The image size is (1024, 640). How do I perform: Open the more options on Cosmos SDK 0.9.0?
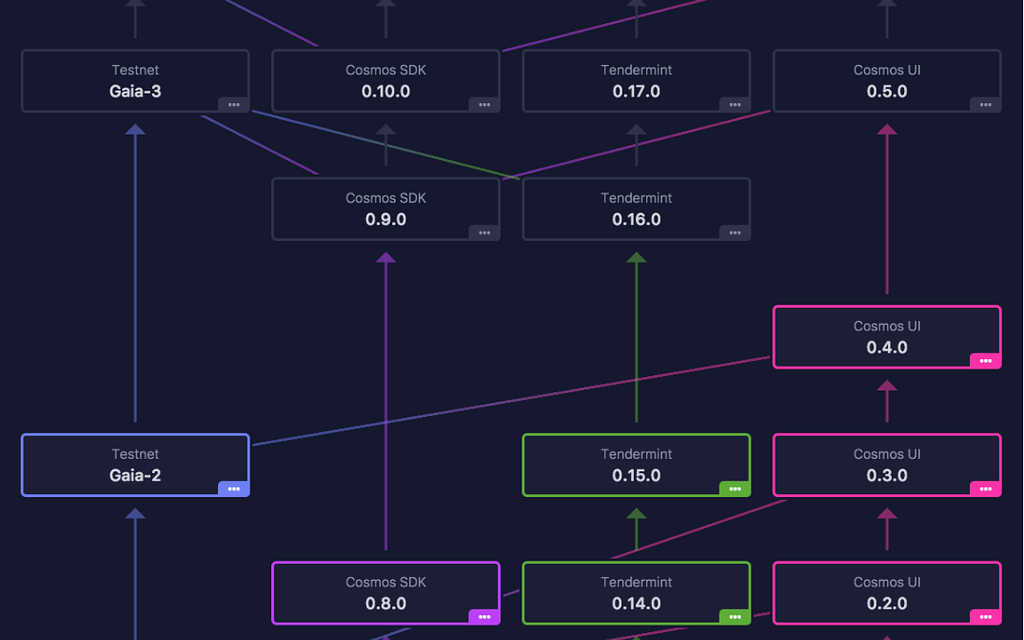tap(485, 232)
